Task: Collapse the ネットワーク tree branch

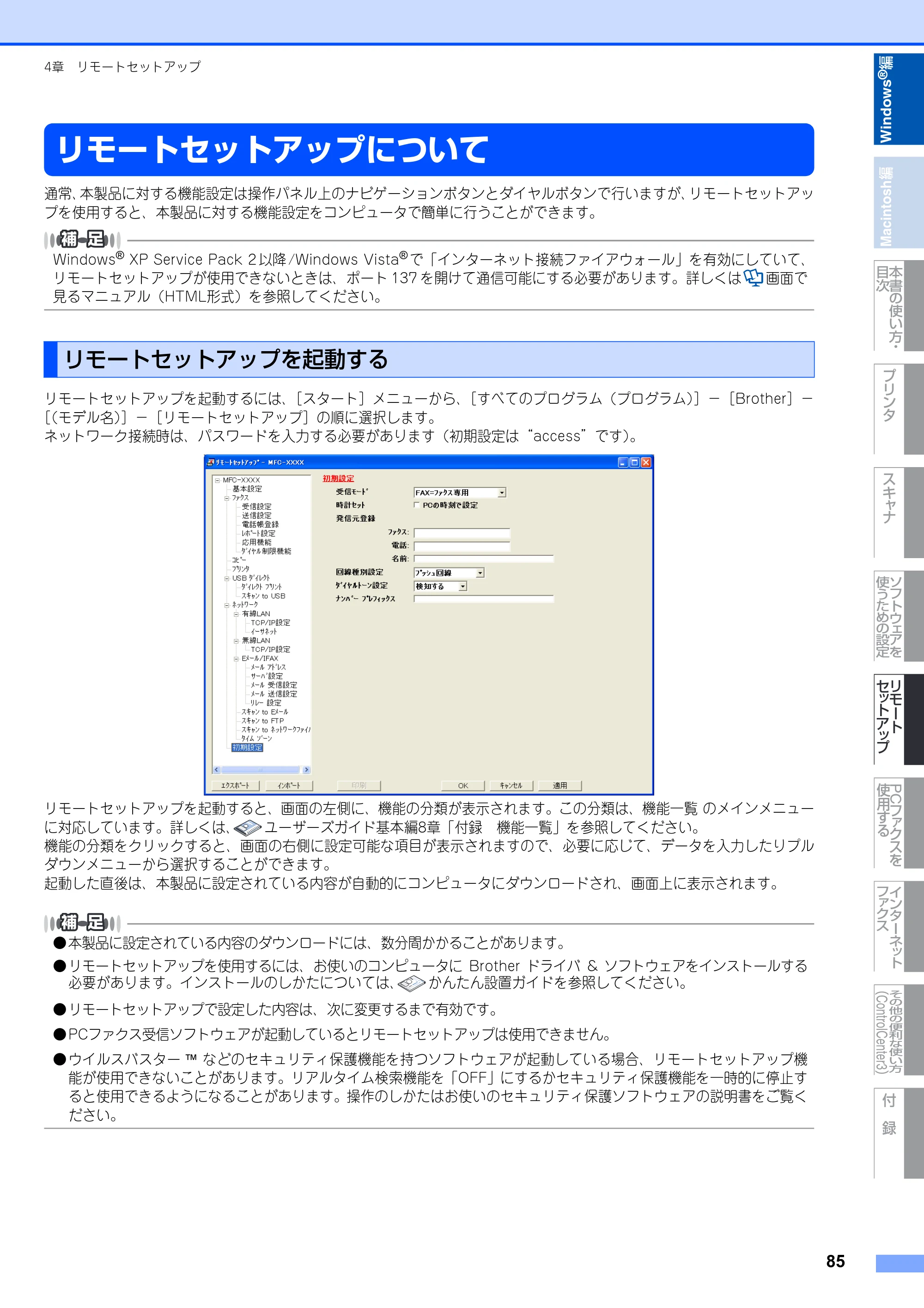Action: coord(227,605)
